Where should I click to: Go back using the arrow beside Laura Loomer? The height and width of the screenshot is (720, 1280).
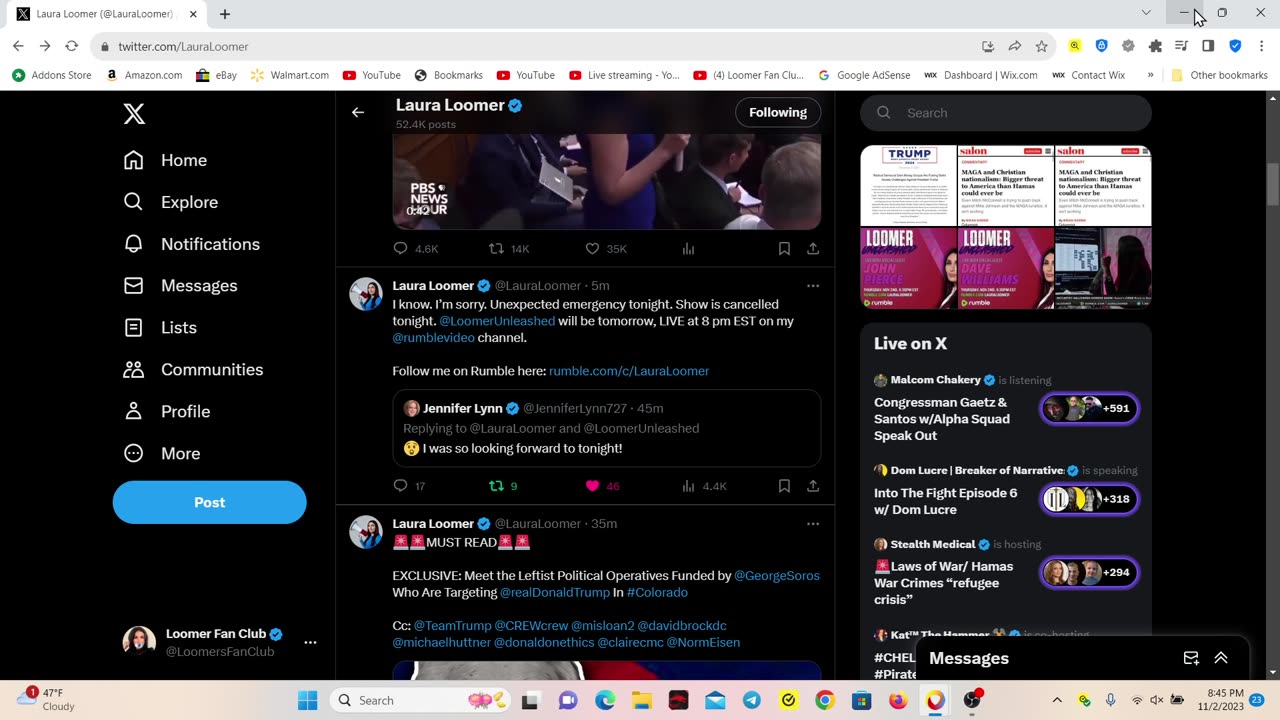click(358, 112)
